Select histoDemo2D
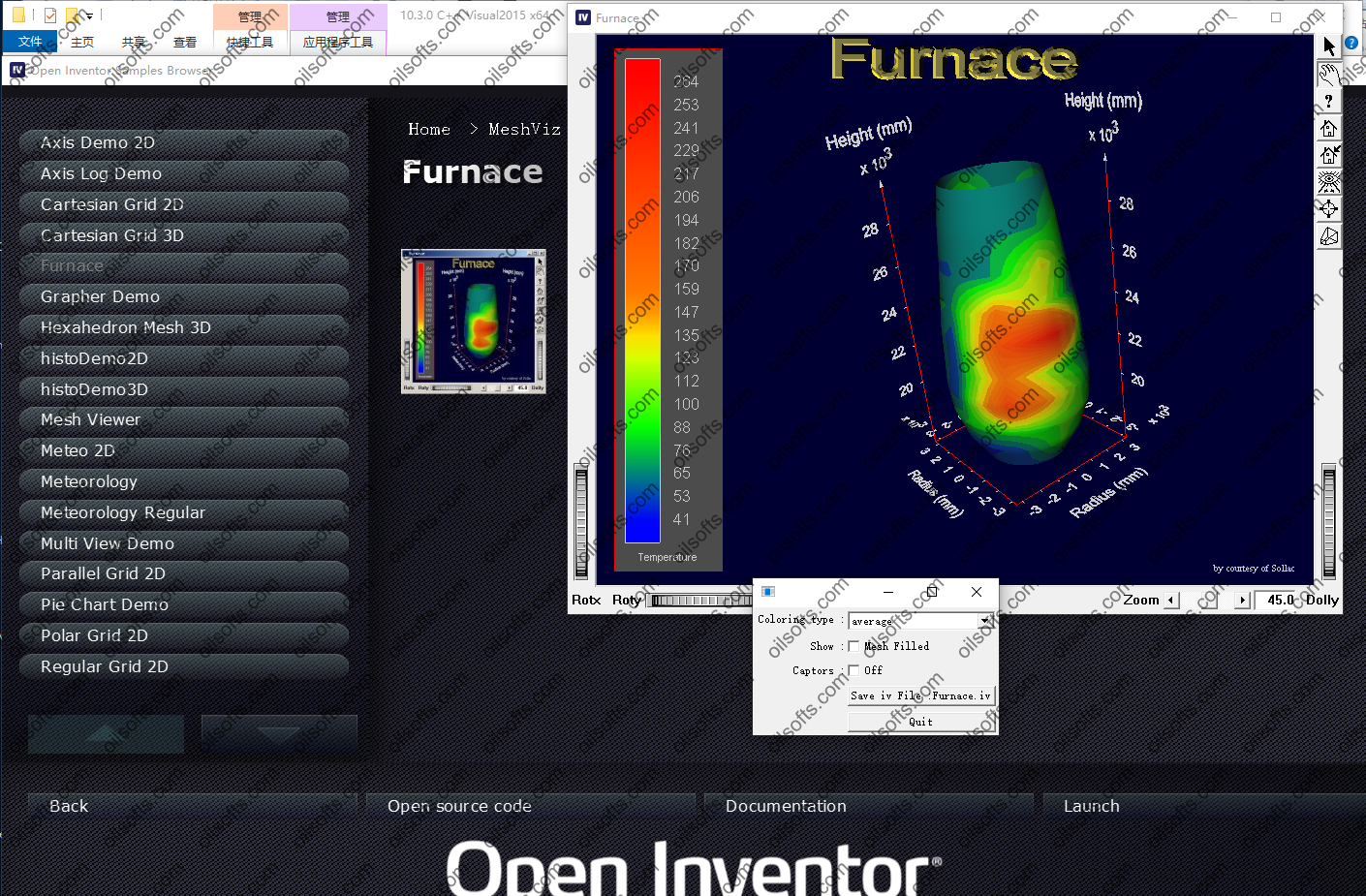Screen dimensions: 1366x896 click(x=184, y=358)
